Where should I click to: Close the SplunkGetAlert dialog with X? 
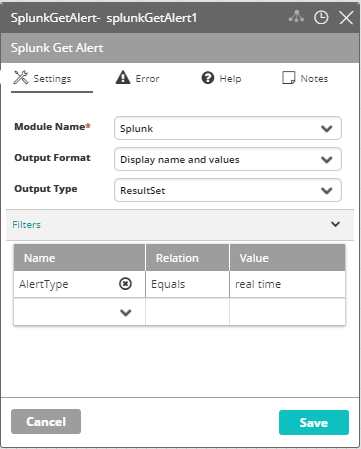pyautogui.click(x=346, y=18)
